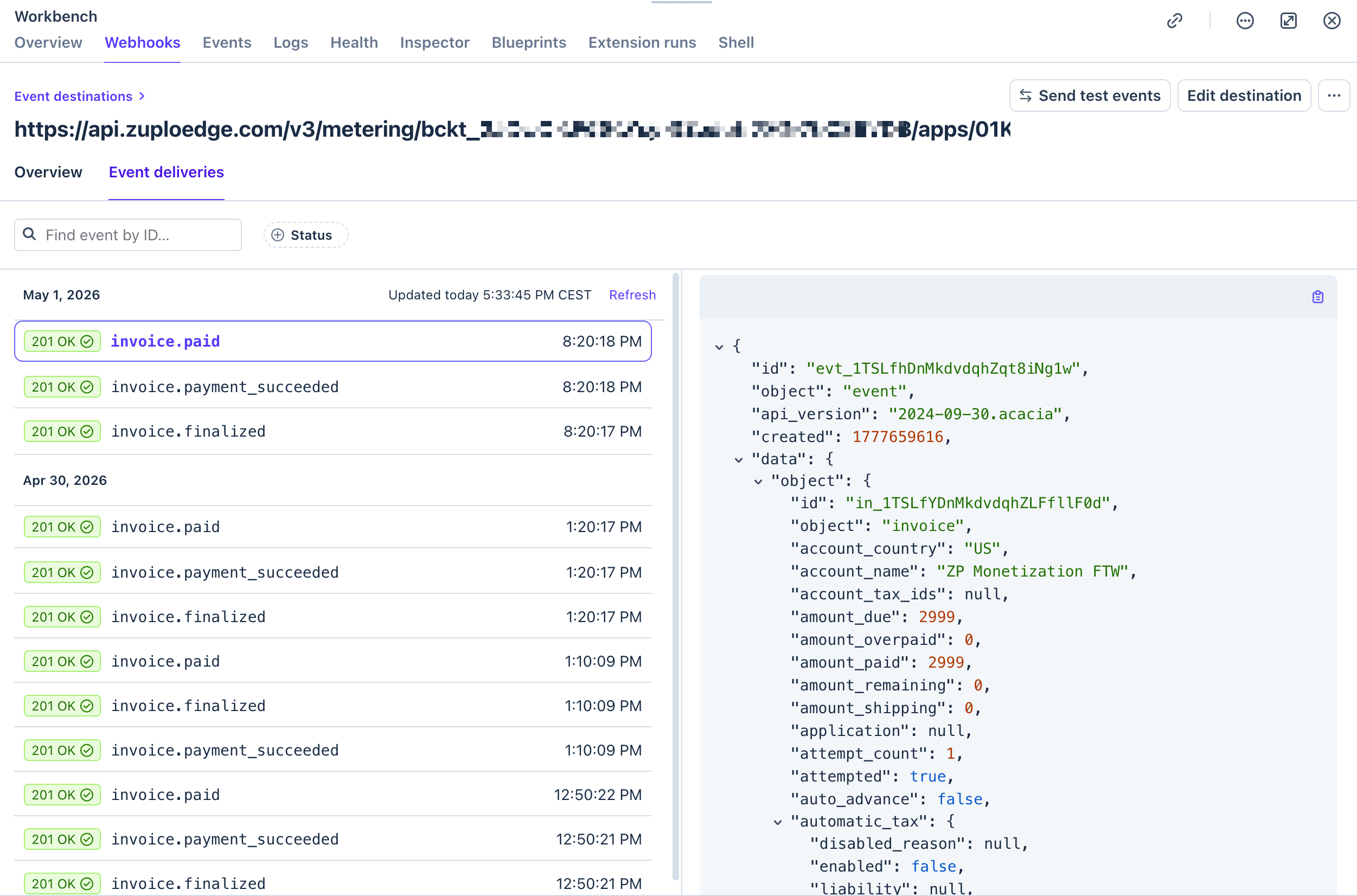The width and height of the screenshot is (1357, 896).
Task: Select invoice.paid event at 8:20:18 PM
Action: 332,341
